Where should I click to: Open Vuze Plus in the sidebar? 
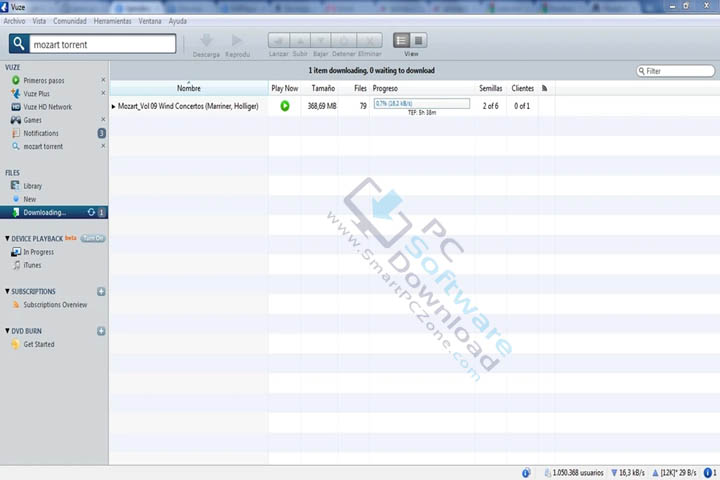(x=37, y=94)
